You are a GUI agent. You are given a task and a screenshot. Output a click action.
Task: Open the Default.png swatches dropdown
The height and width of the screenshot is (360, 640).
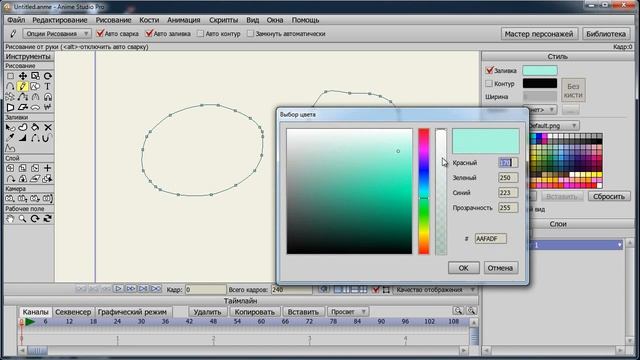click(553, 126)
